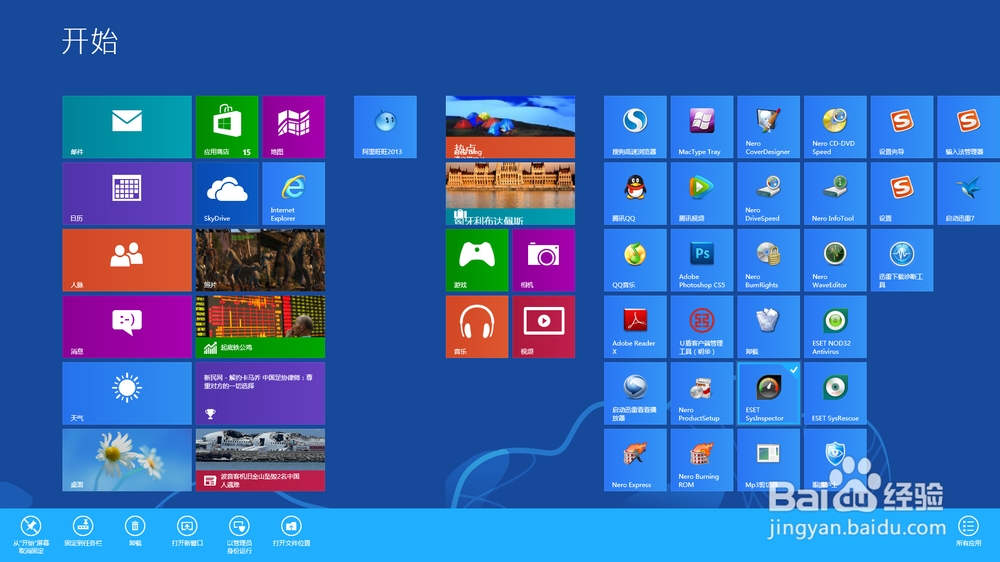Open the Calendar (日历) tile
The height and width of the screenshot is (562, 1000).
click(127, 193)
